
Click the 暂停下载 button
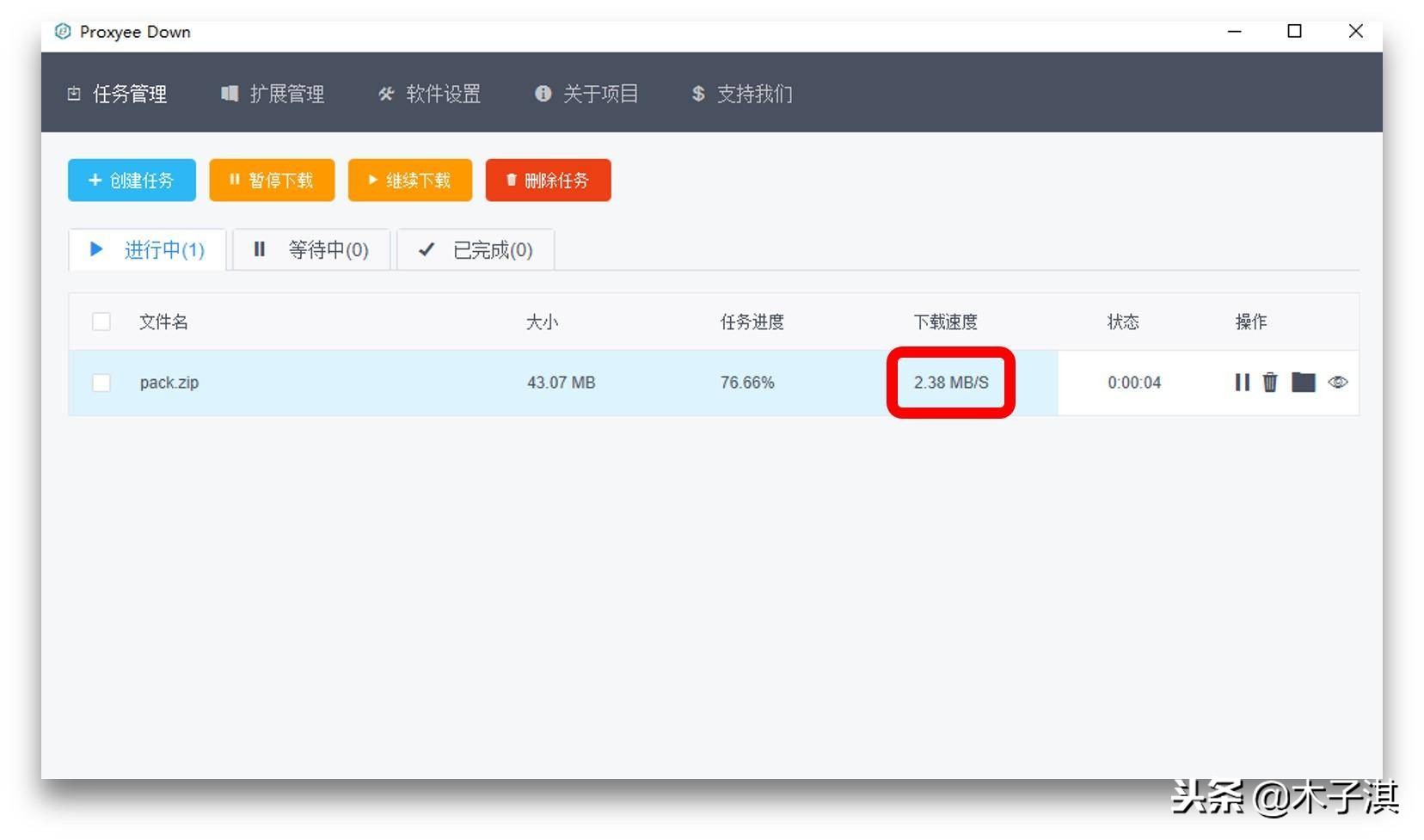(x=272, y=180)
